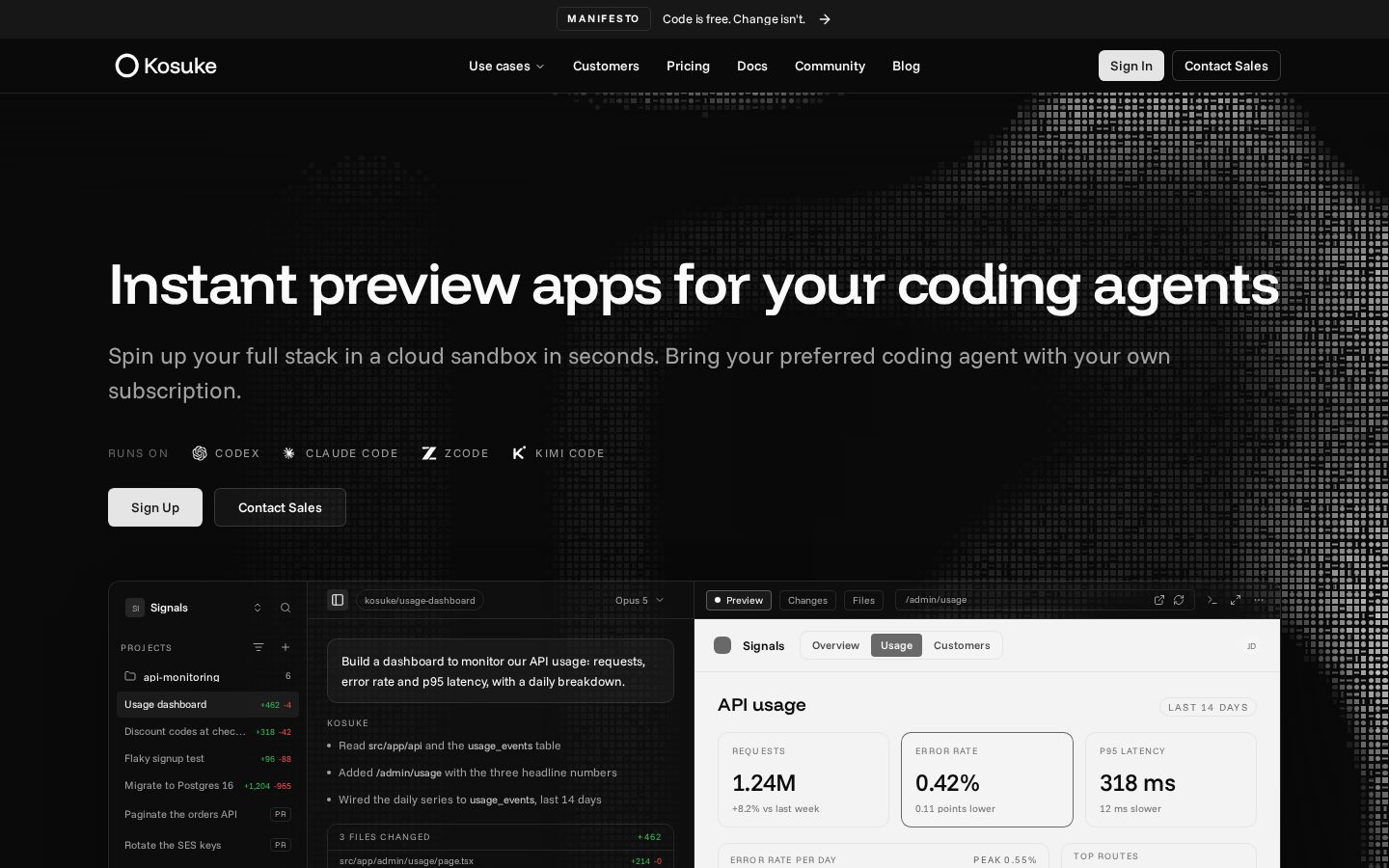Click the Claude Code starburst icon

(x=289, y=453)
